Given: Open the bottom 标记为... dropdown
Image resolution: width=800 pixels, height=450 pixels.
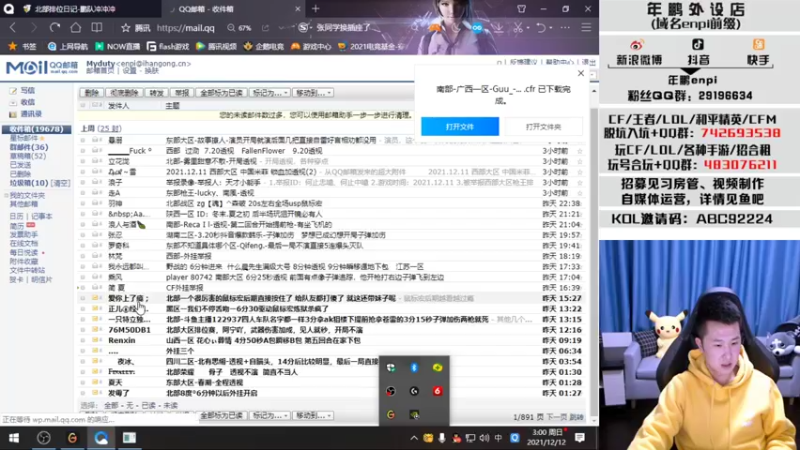Looking at the screenshot, I should point(269,416).
